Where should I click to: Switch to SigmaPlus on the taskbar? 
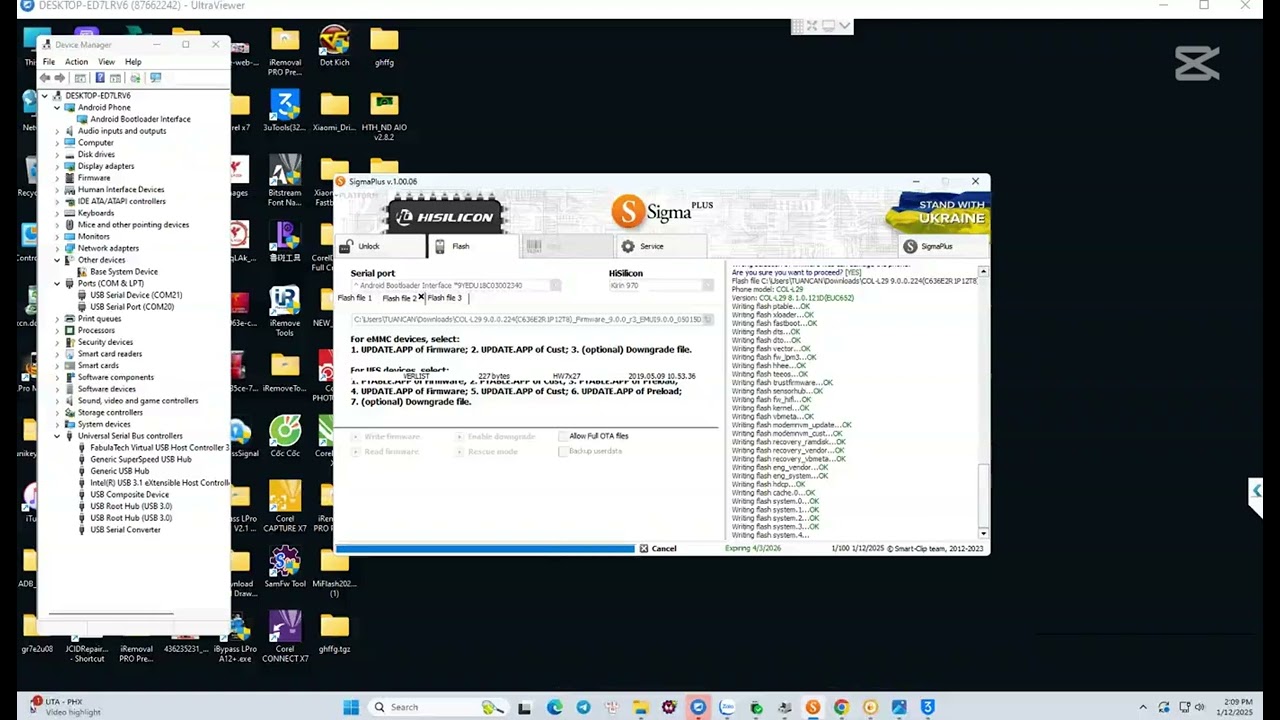click(812, 707)
